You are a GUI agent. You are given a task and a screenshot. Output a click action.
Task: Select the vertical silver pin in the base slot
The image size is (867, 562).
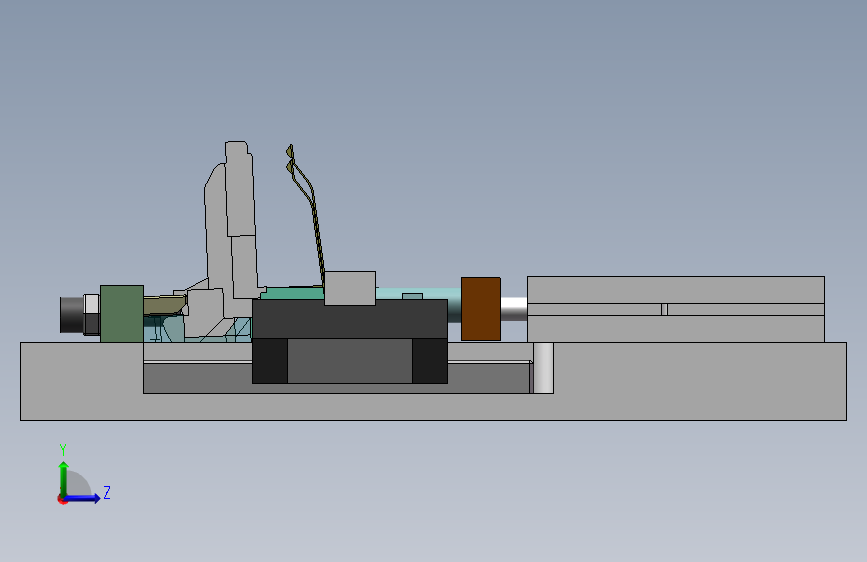(543, 368)
